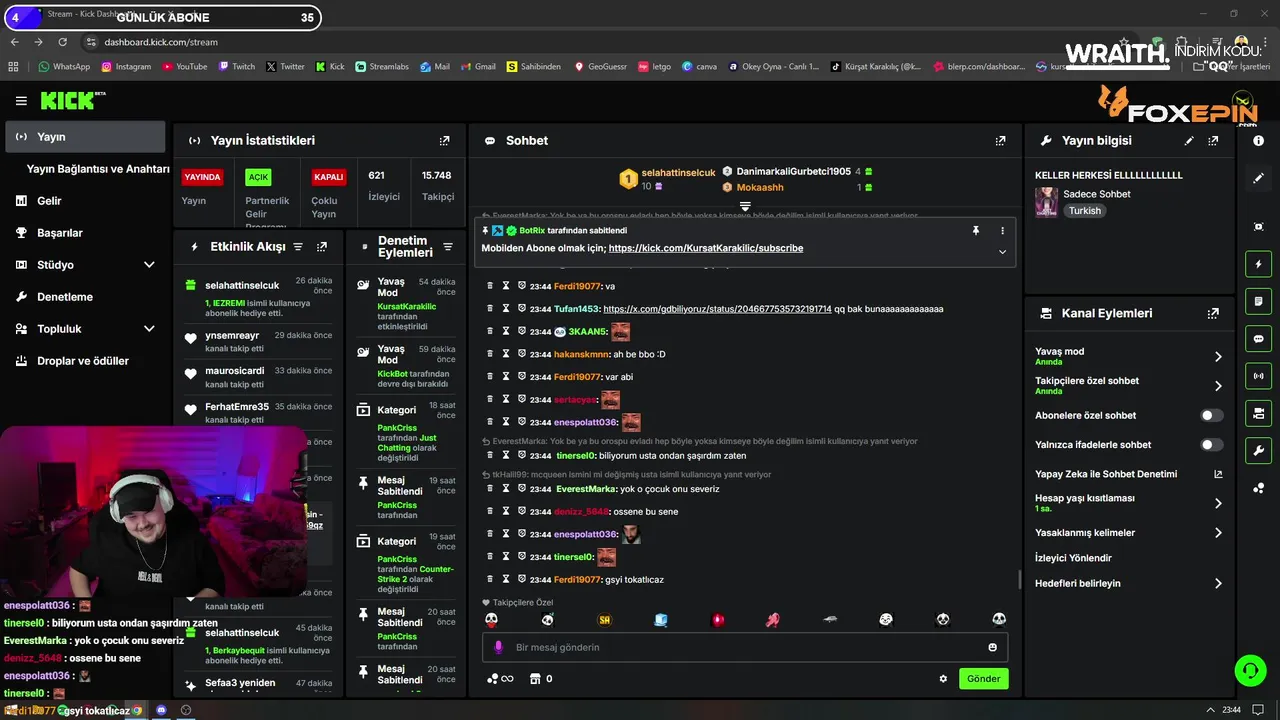Click the pinned message pin icon
Viewport: 1280px width, 720px height.
tap(976, 230)
